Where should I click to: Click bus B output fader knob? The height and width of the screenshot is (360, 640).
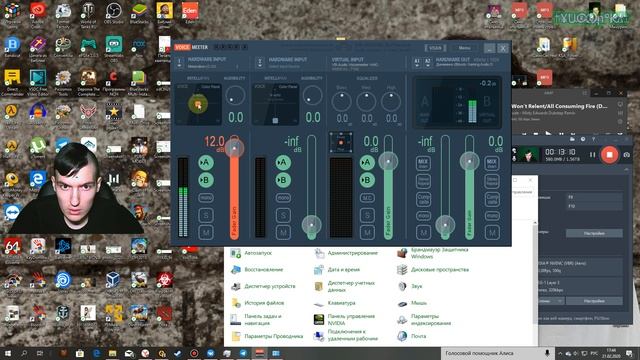pyautogui.click(x=469, y=161)
